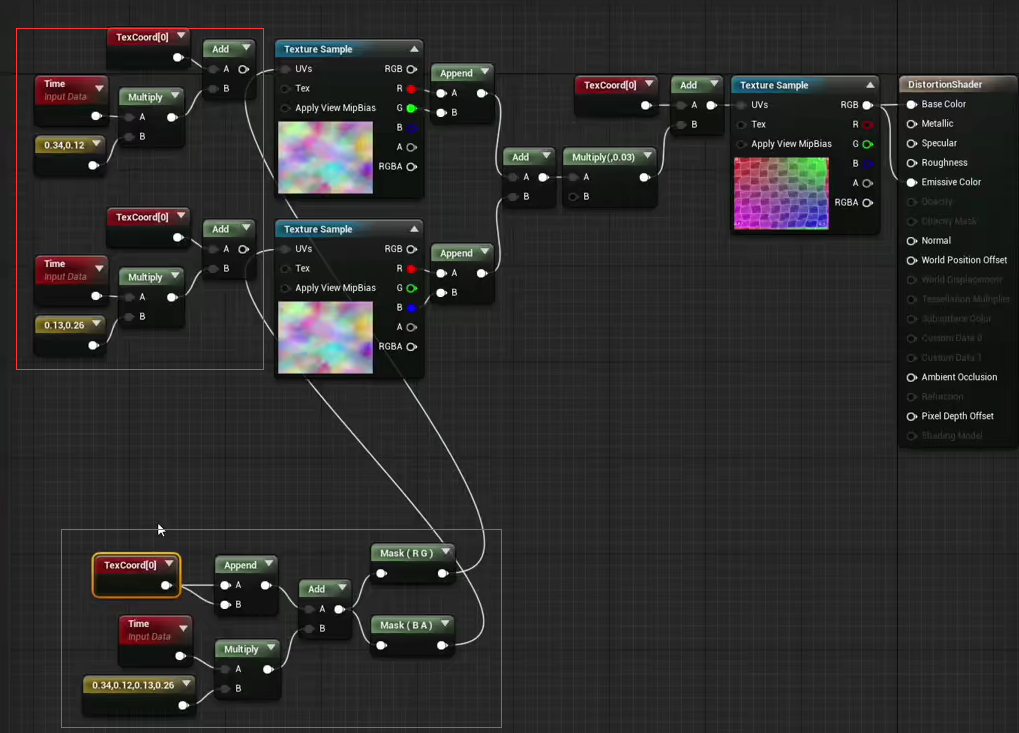
Task: Click the red R output pin beside DistortionShader
Action: [x=868, y=124]
